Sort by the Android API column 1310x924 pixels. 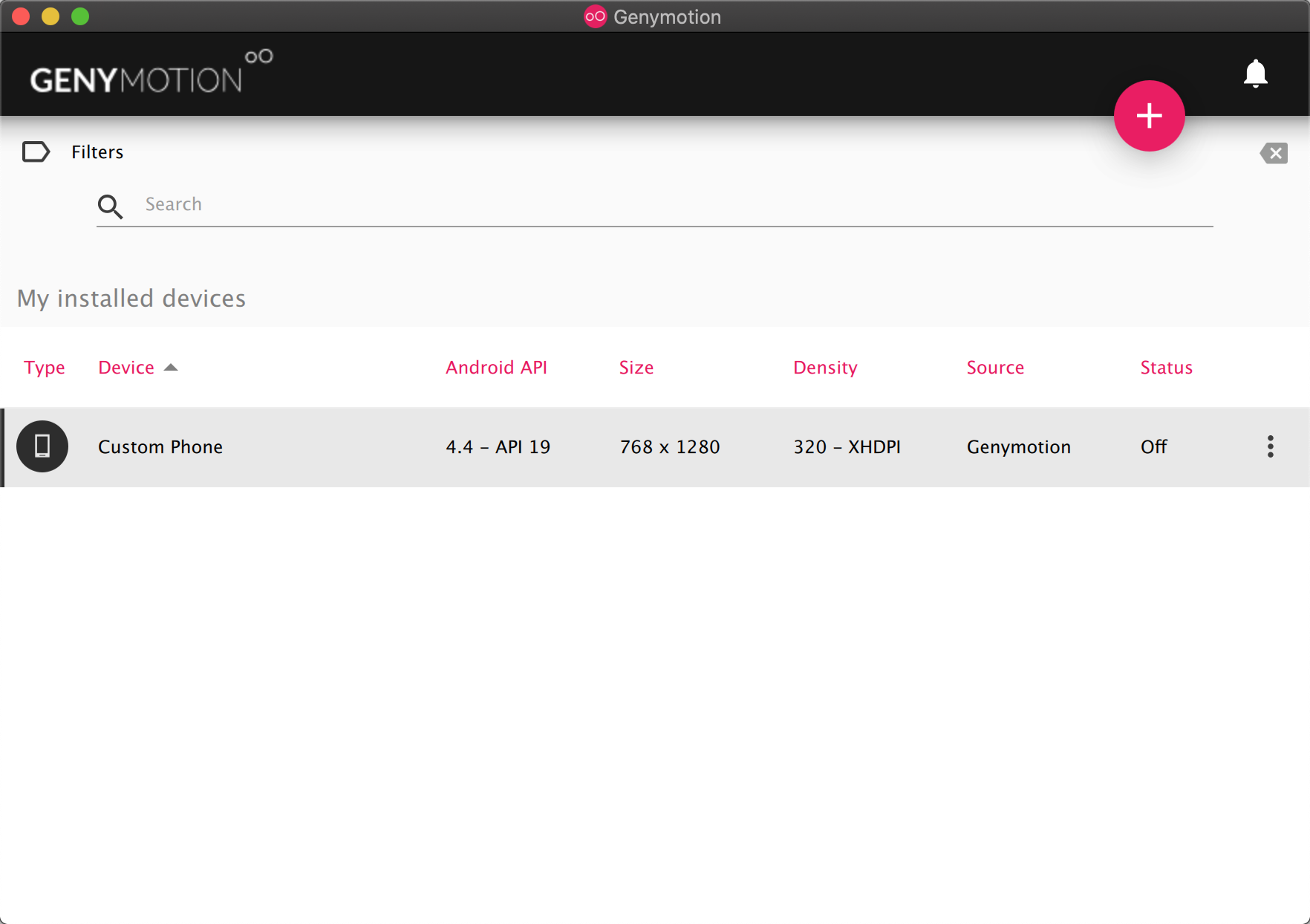click(x=496, y=368)
